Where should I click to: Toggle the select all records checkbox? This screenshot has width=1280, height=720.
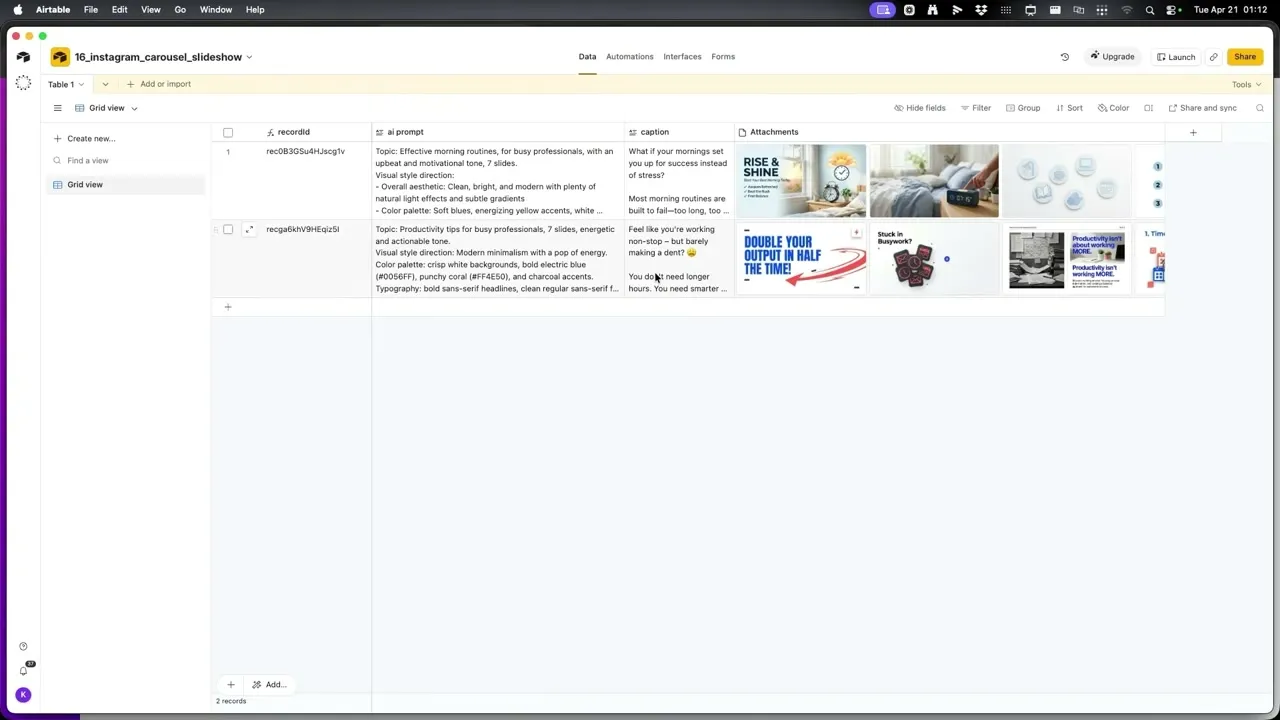pos(228,132)
